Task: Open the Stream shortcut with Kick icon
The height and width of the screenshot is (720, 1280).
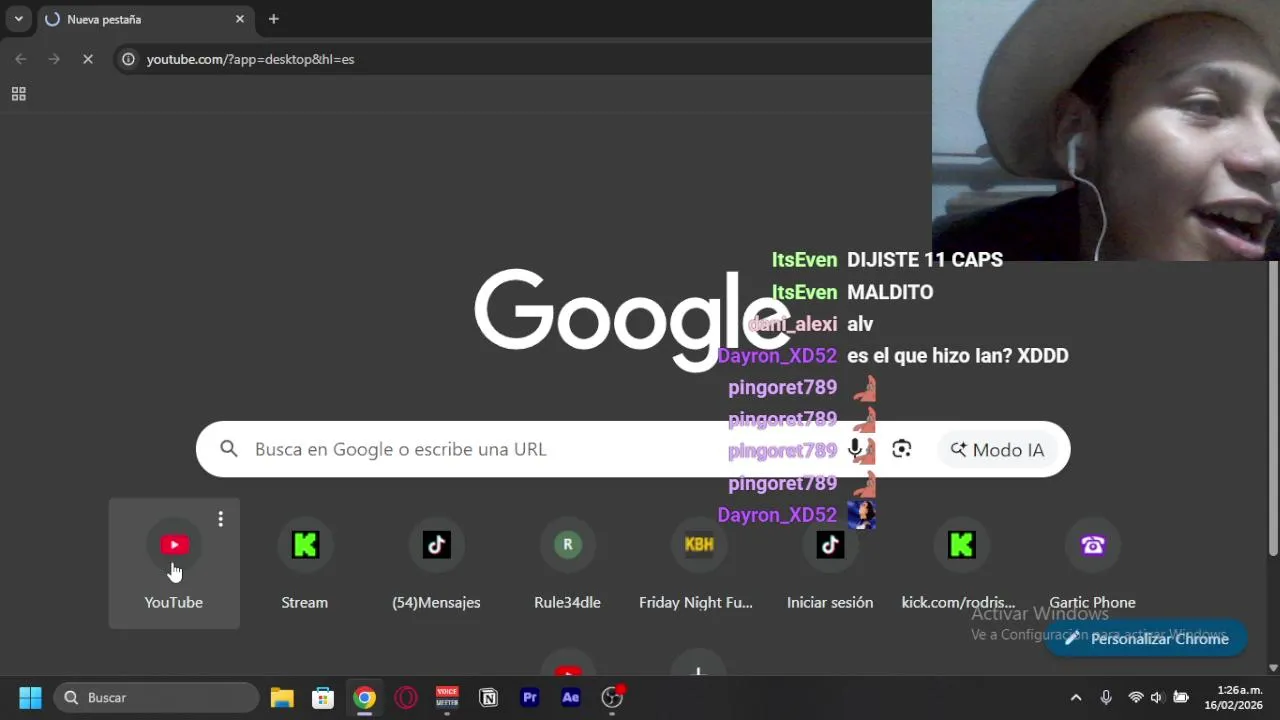Action: [305, 564]
